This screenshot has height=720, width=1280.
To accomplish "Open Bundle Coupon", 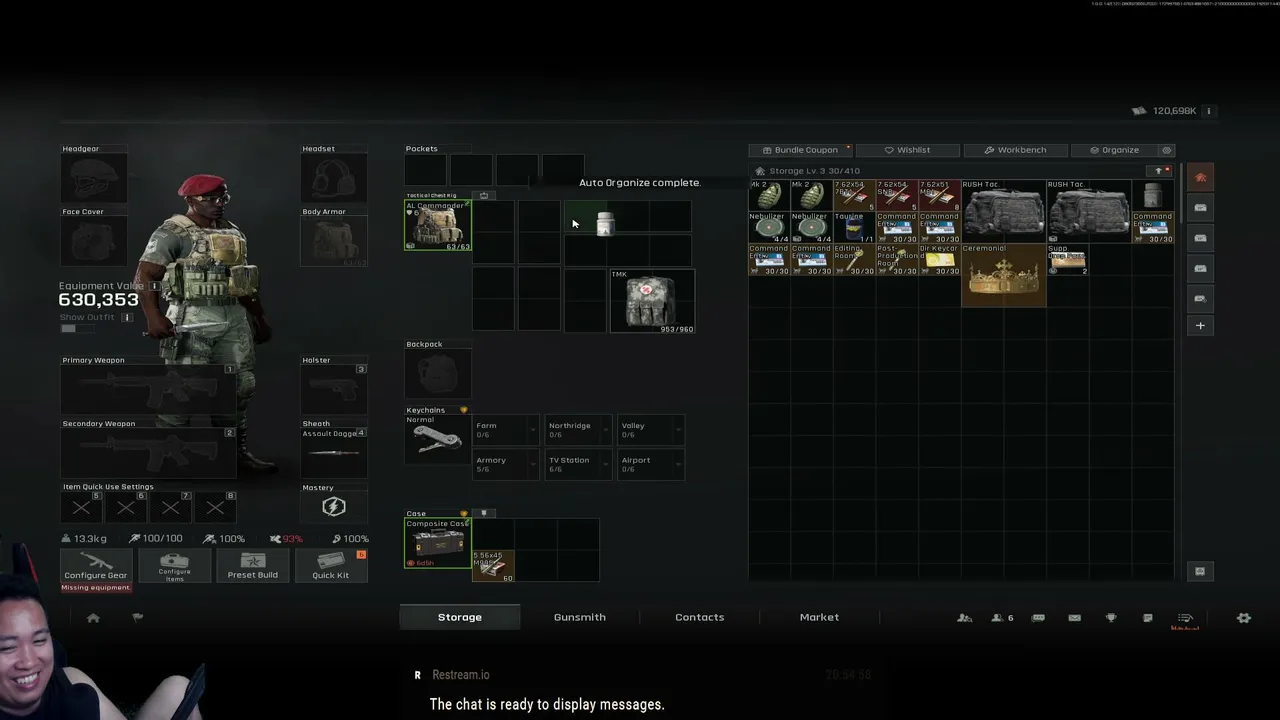I will click(801, 150).
